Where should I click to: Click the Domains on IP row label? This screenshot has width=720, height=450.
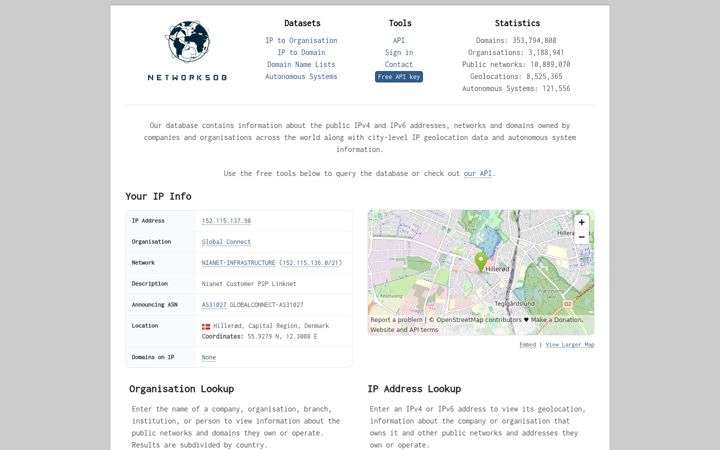click(x=153, y=357)
